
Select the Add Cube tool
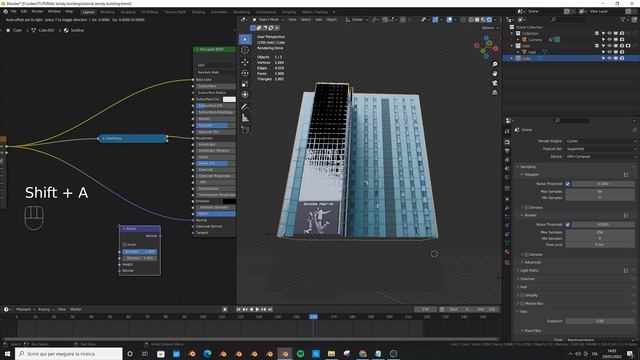tap(245, 130)
